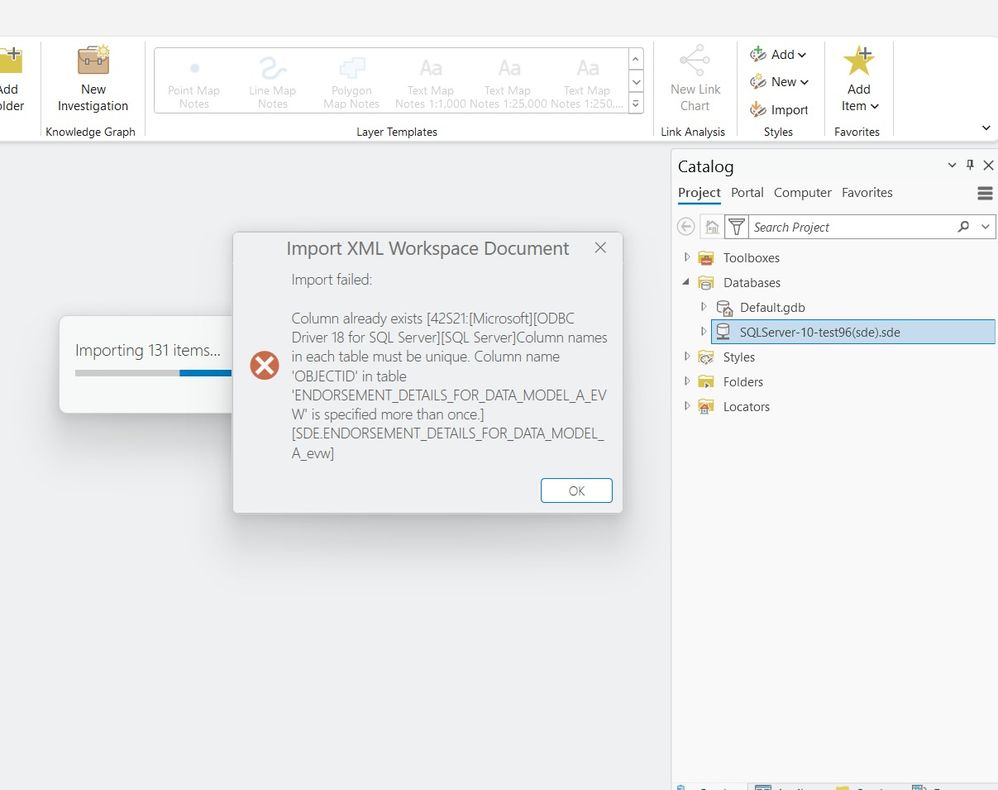Screen dimensions: 998x790
Task: Switch to the Portal tab in Catalog
Action: coord(747,192)
